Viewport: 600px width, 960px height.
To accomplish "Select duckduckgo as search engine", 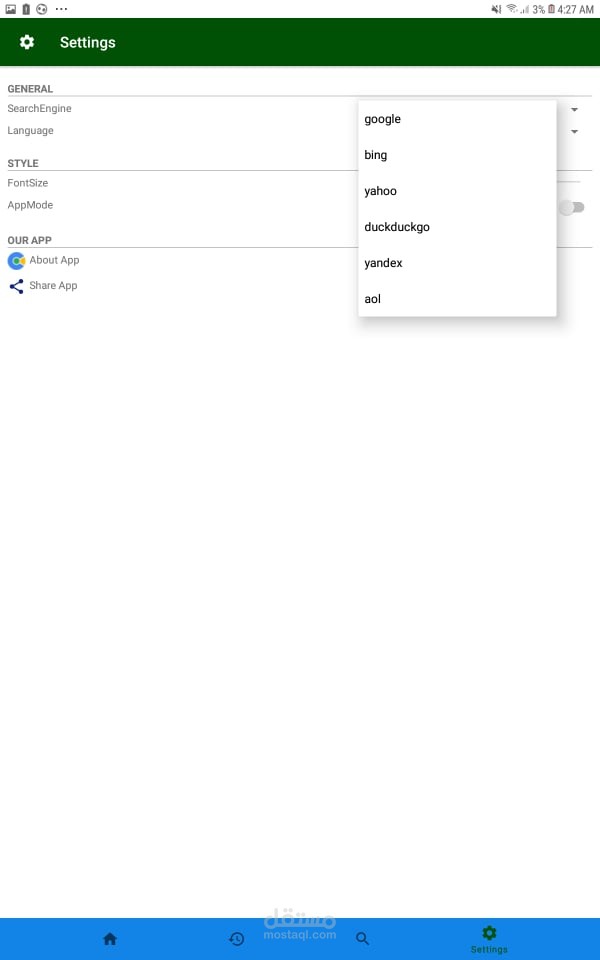I will pyautogui.click(x=457, y=227).
